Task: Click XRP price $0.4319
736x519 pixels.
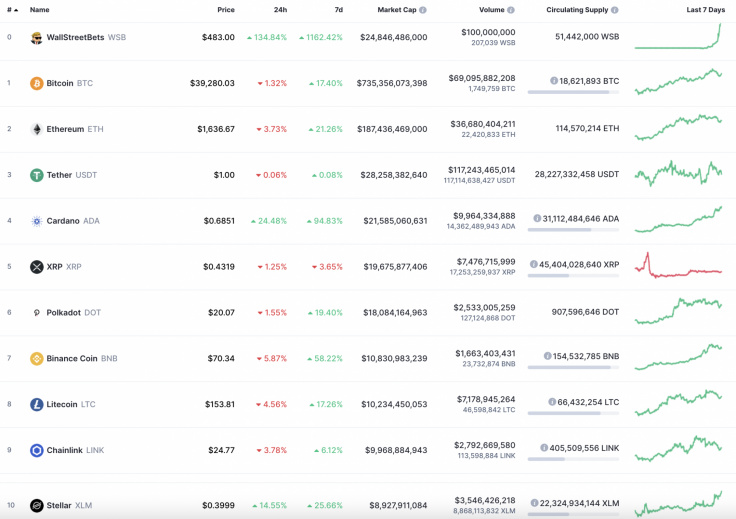Action: point(219,267)
